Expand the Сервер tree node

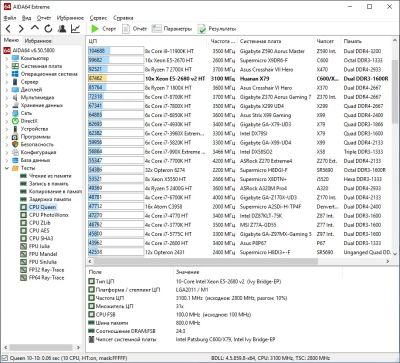7,82
